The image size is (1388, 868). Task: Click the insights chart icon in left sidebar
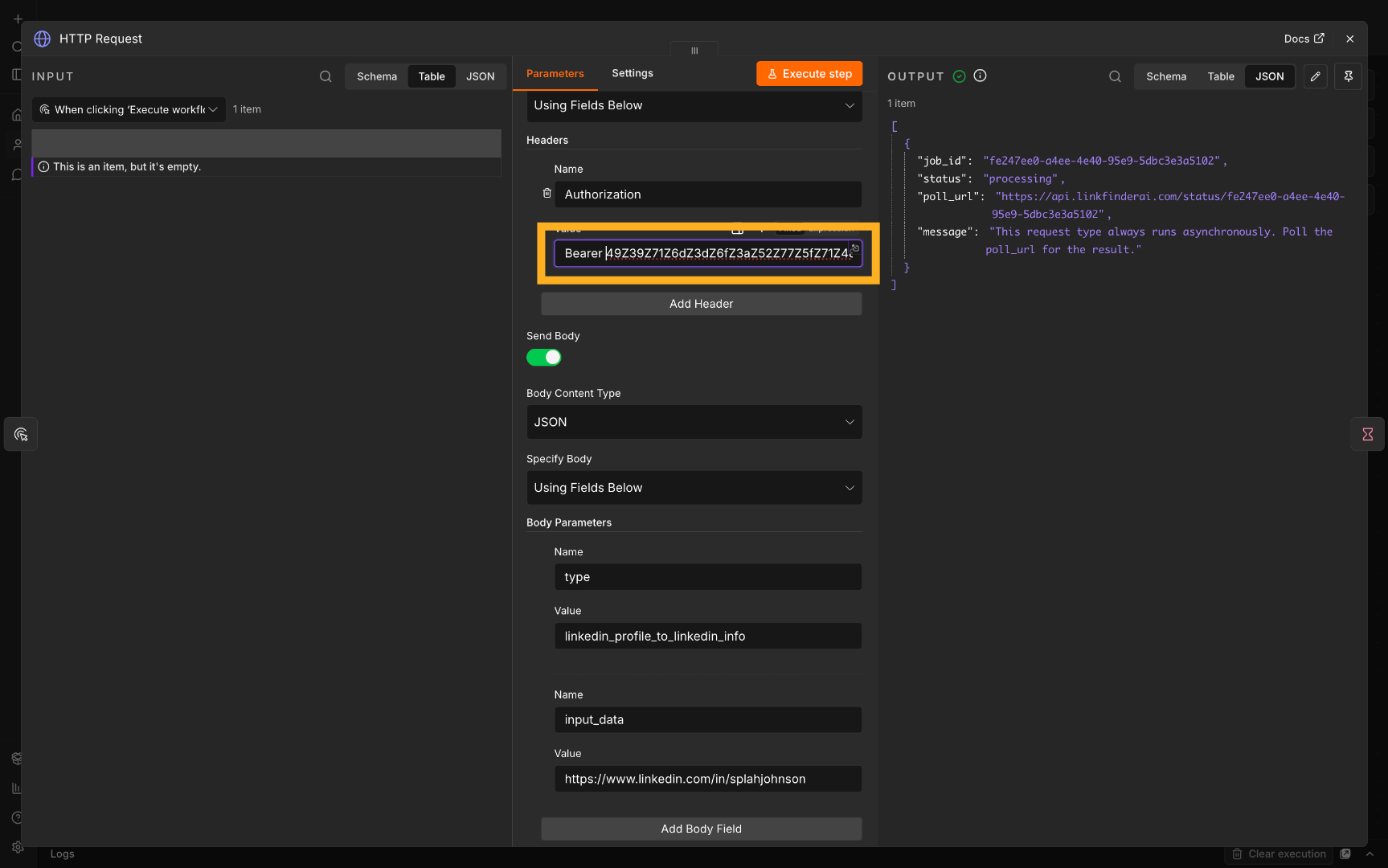point(17,788)
